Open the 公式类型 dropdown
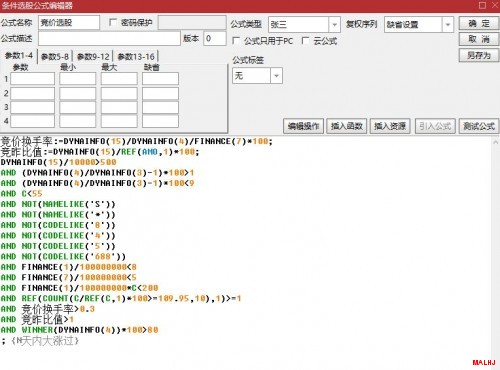Screen dimensions: 500x370 tap(334, 25)
